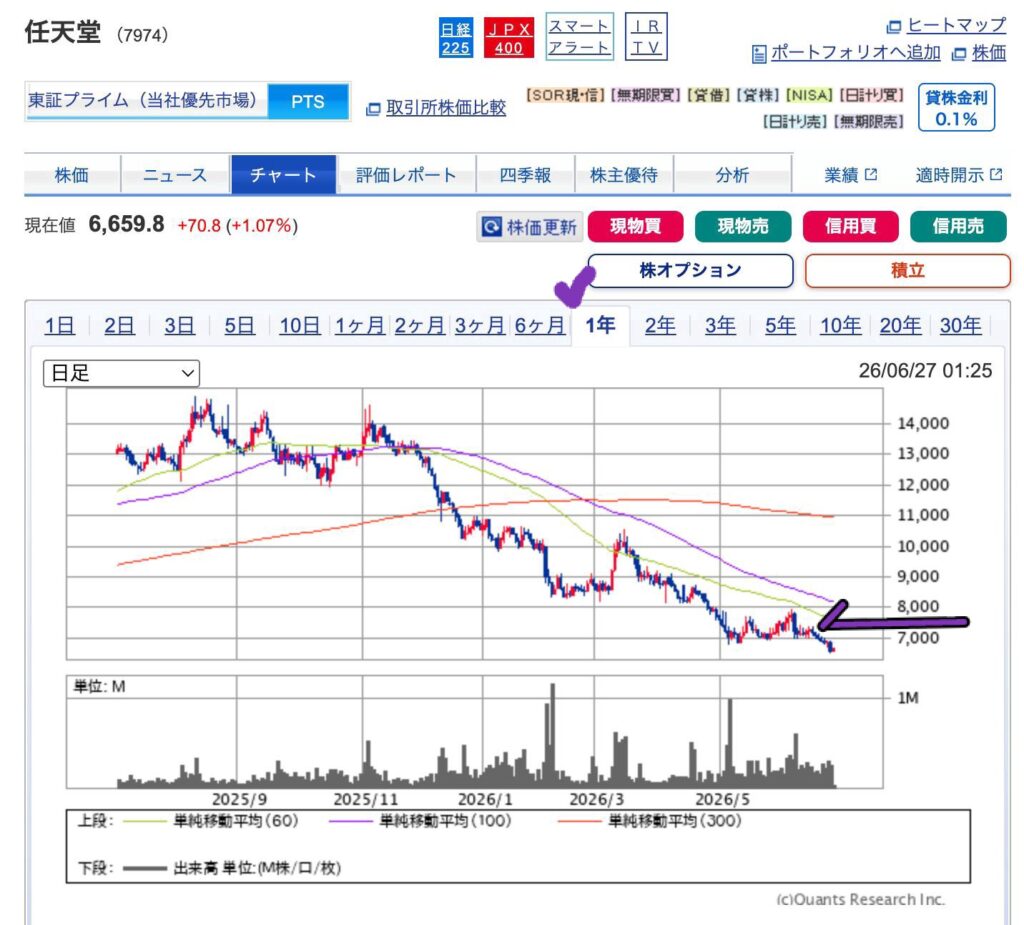Click the 14,000 price axis label
1024x925 pixels.
coord(923,423)
